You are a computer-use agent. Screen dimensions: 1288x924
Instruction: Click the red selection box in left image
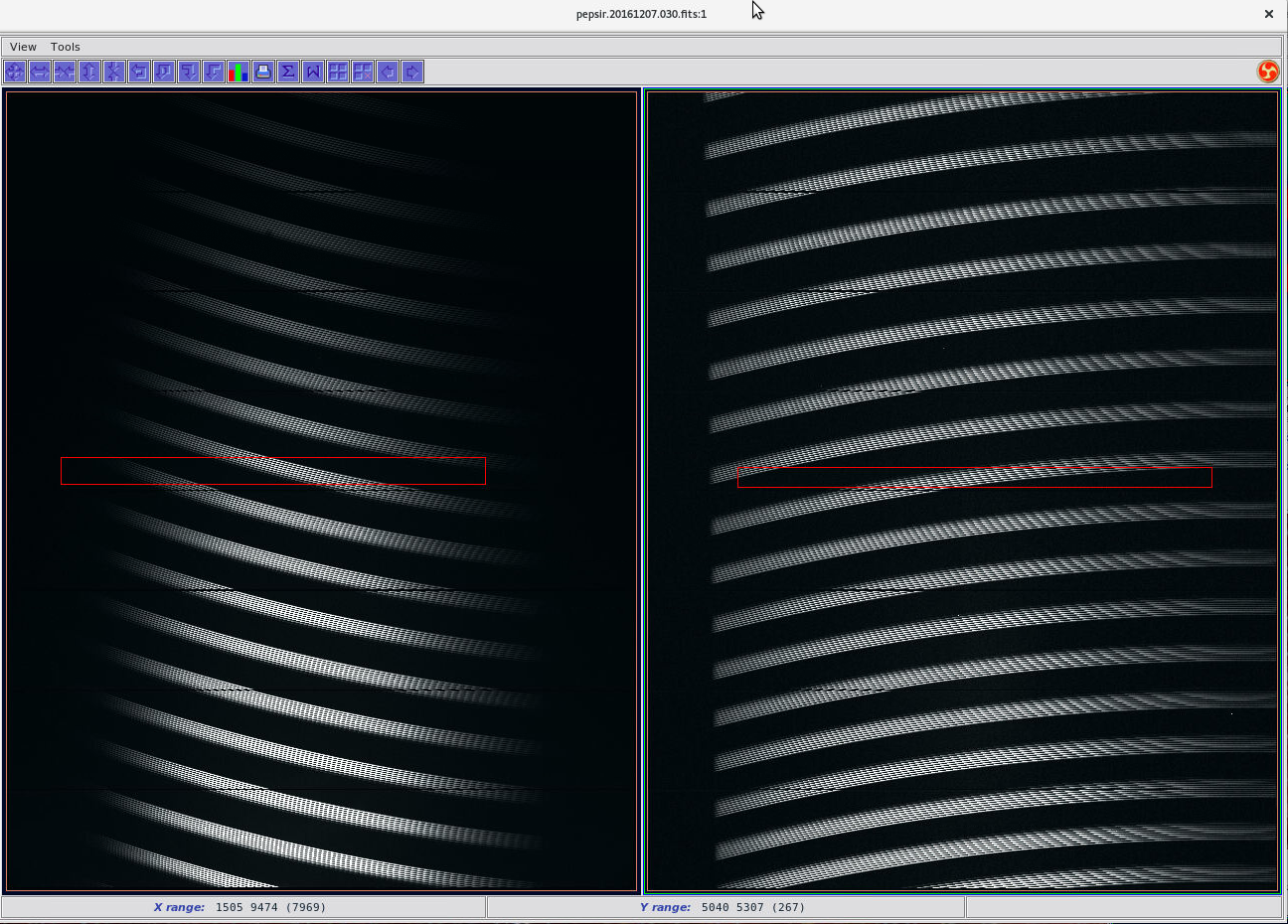coord(273,471)
